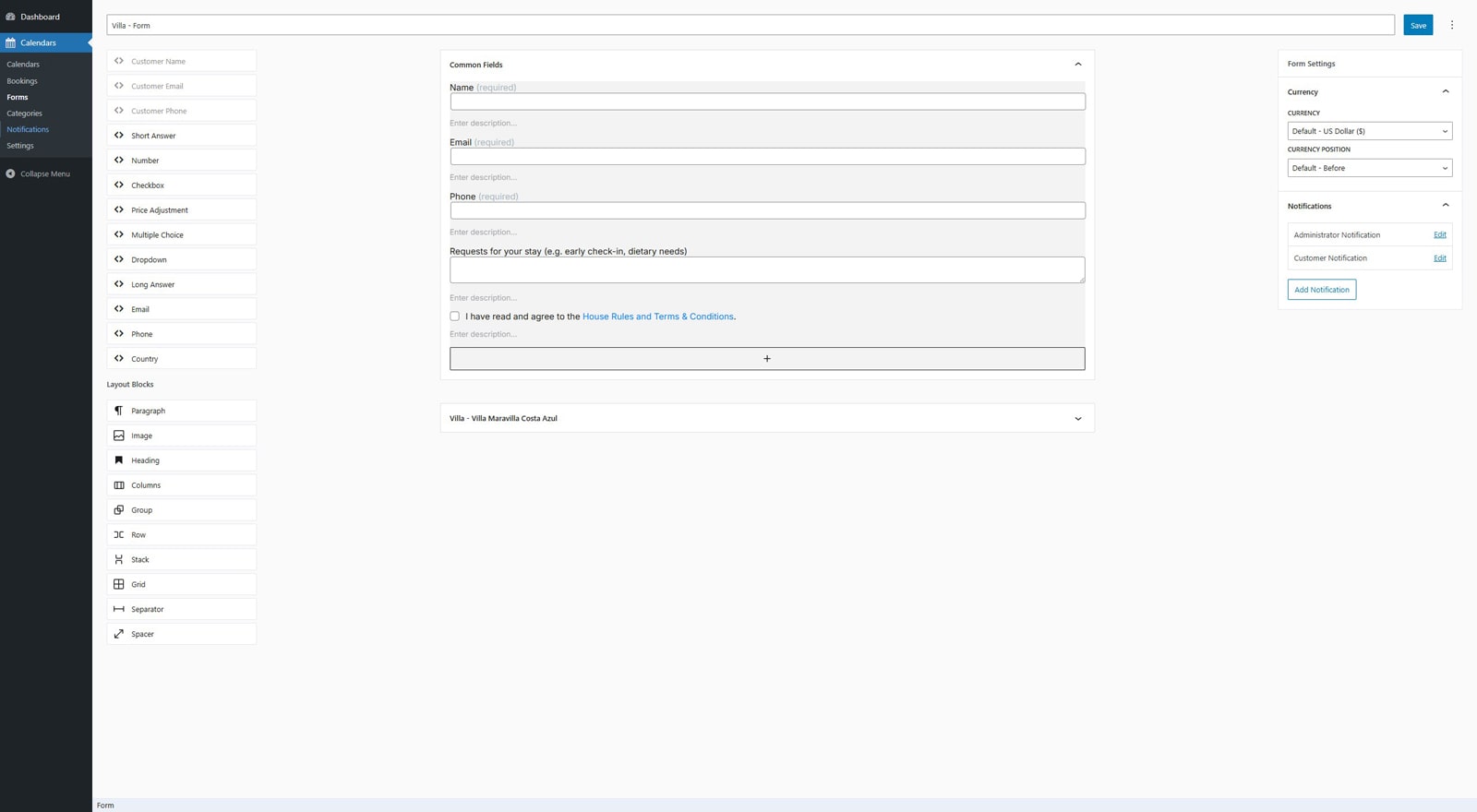Open the Calendars menu icon
Image resolution: width=1477 pixels, height=812 pixels.
click(11, 42)
